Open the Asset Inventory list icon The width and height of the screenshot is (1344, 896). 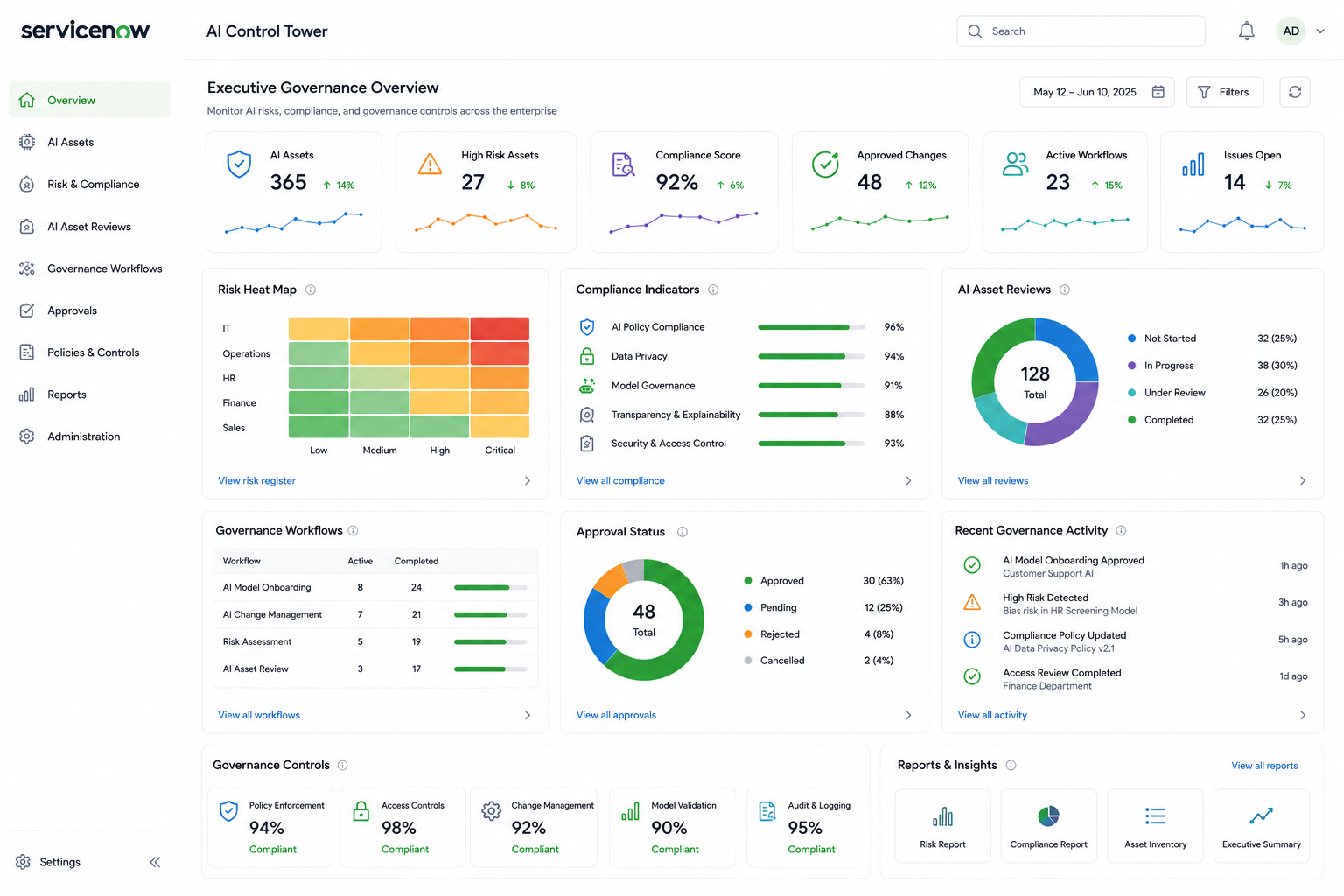click(x=1155, y=816)
